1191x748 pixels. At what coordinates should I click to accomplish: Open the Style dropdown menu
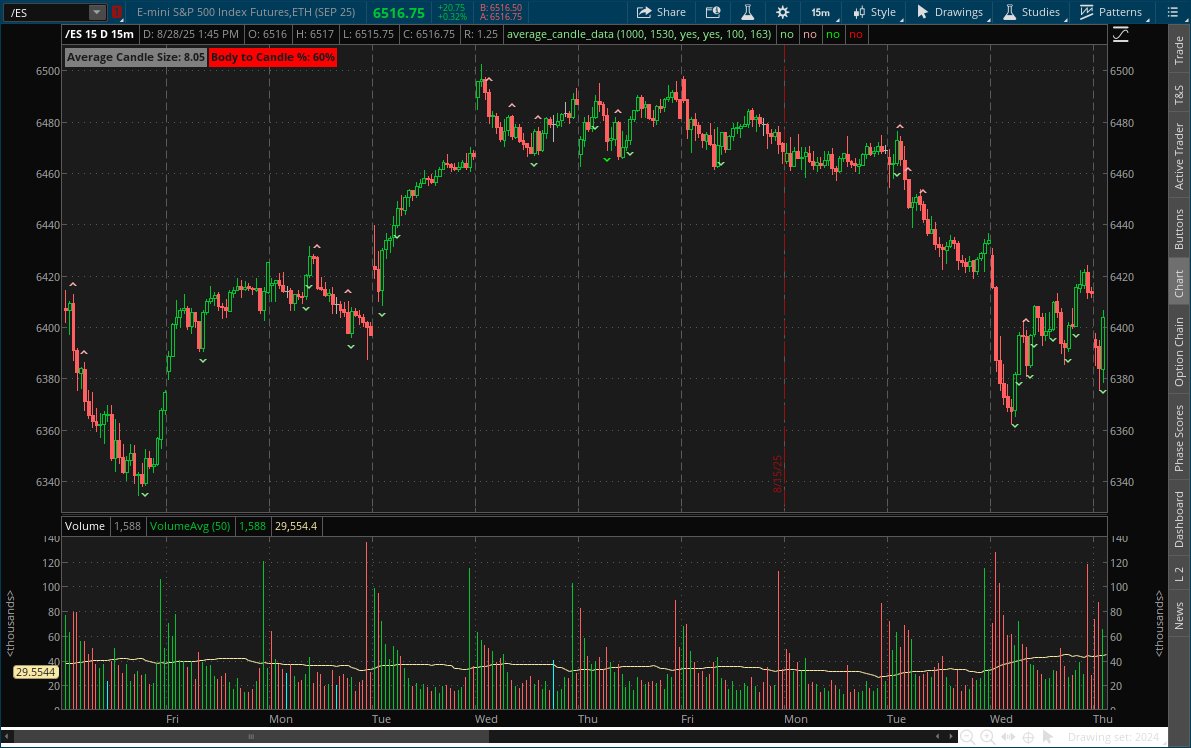coord(874,12)
